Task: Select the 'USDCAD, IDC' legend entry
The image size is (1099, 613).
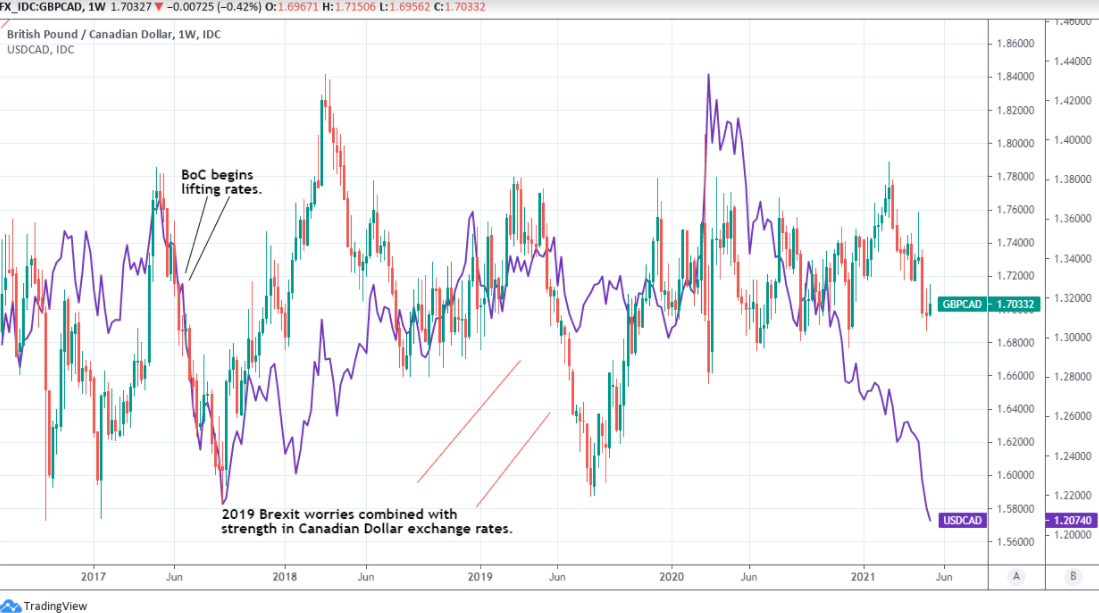Action: click(41, 50)
